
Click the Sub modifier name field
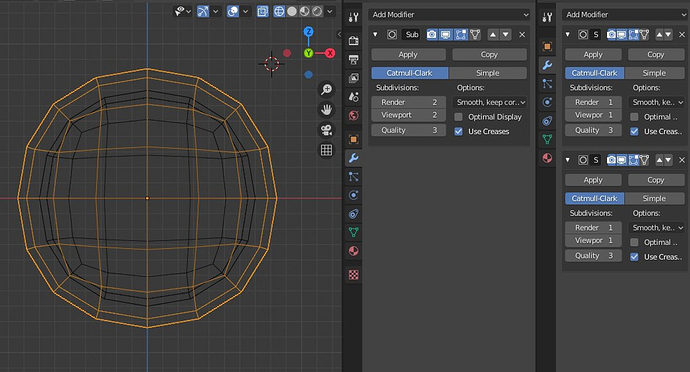click(x=411, y=34)
